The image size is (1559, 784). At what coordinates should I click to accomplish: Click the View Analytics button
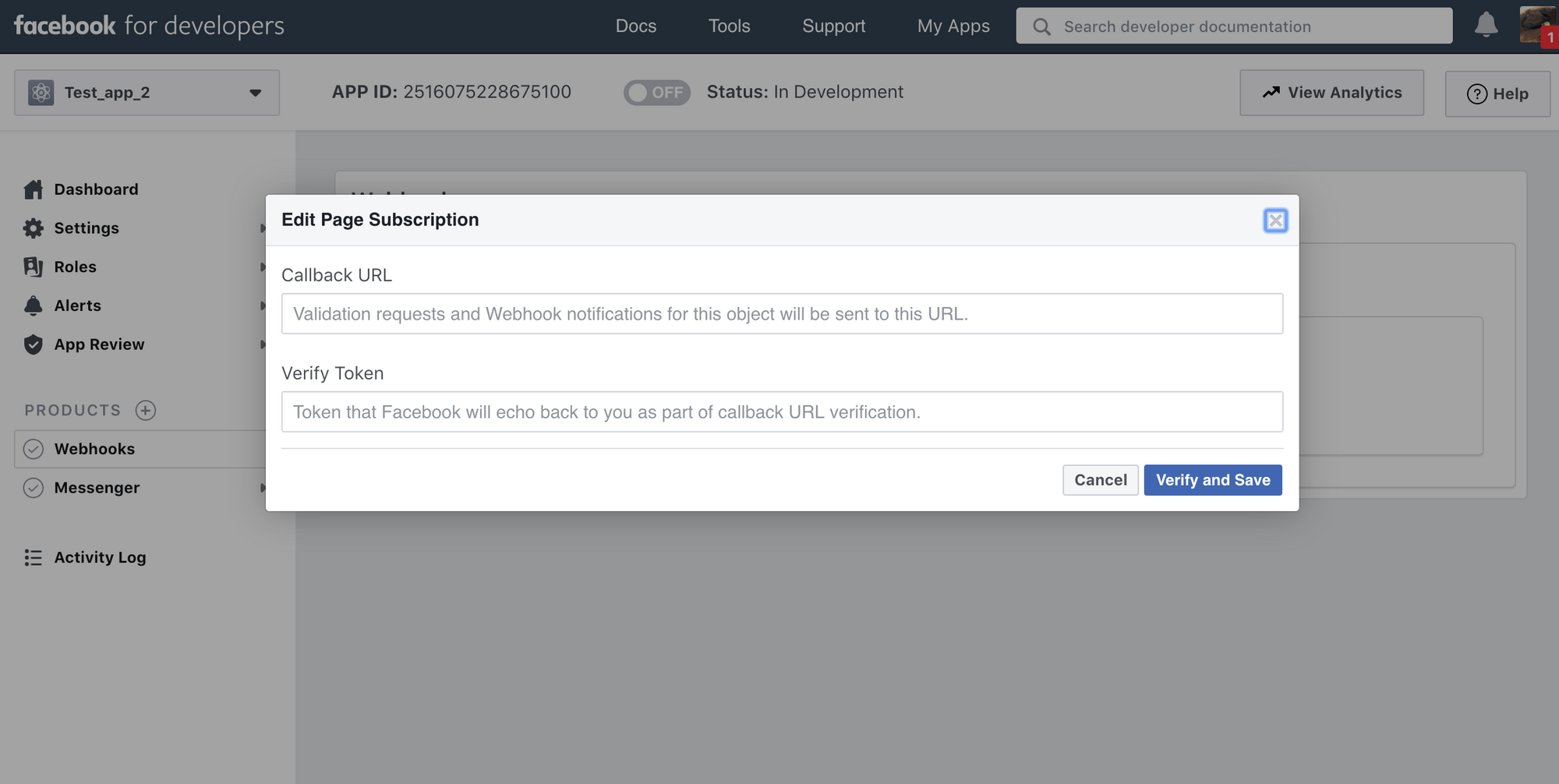[x=1331, y=92]
